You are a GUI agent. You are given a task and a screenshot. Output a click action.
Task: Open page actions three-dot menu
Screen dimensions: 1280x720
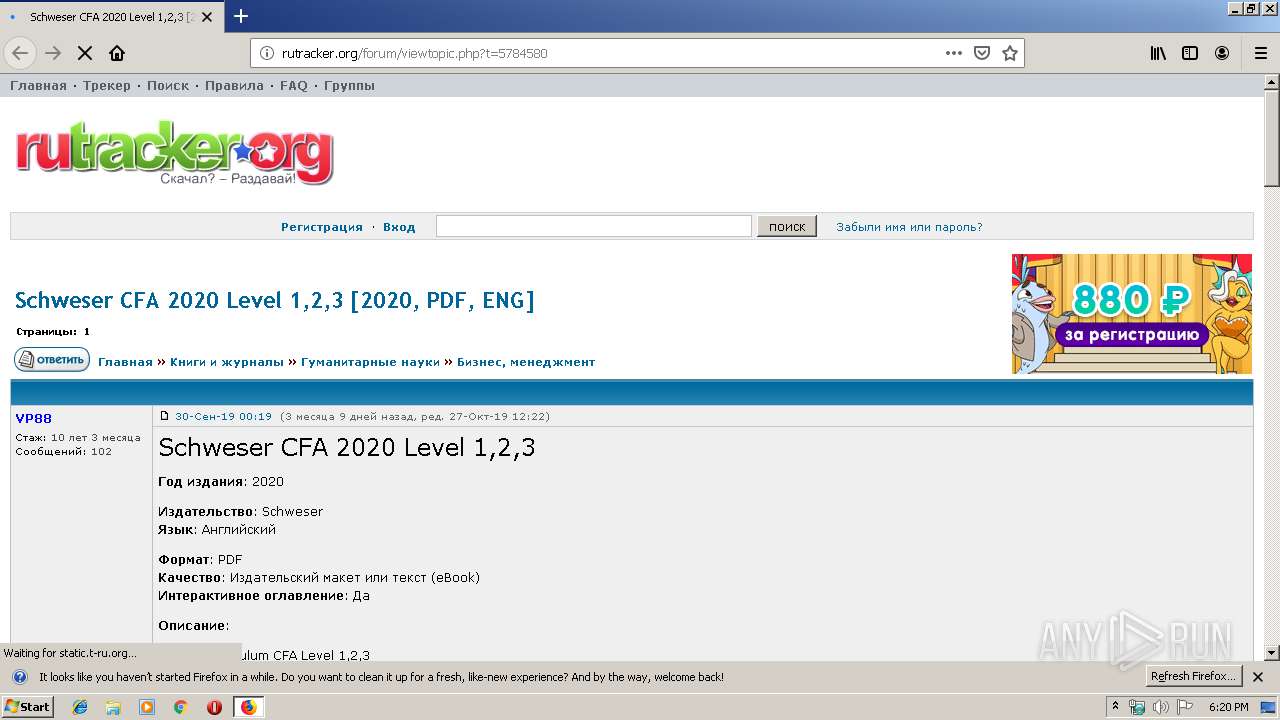pos(953,53)
